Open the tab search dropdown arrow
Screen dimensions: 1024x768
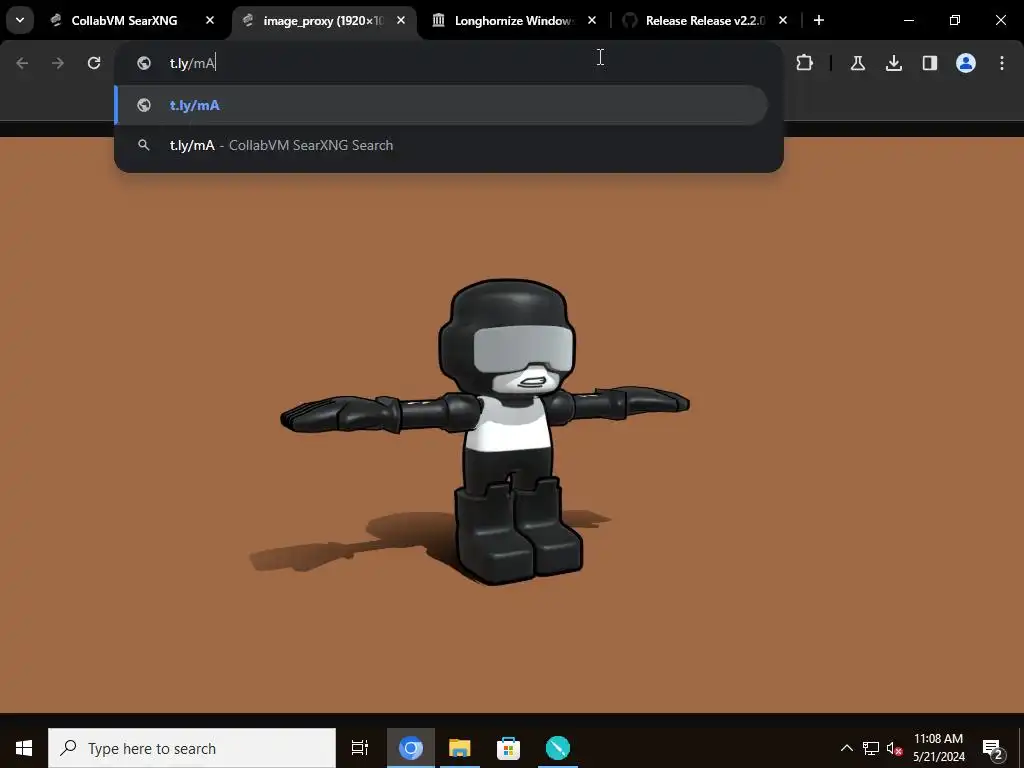click(x=20, y=20)
